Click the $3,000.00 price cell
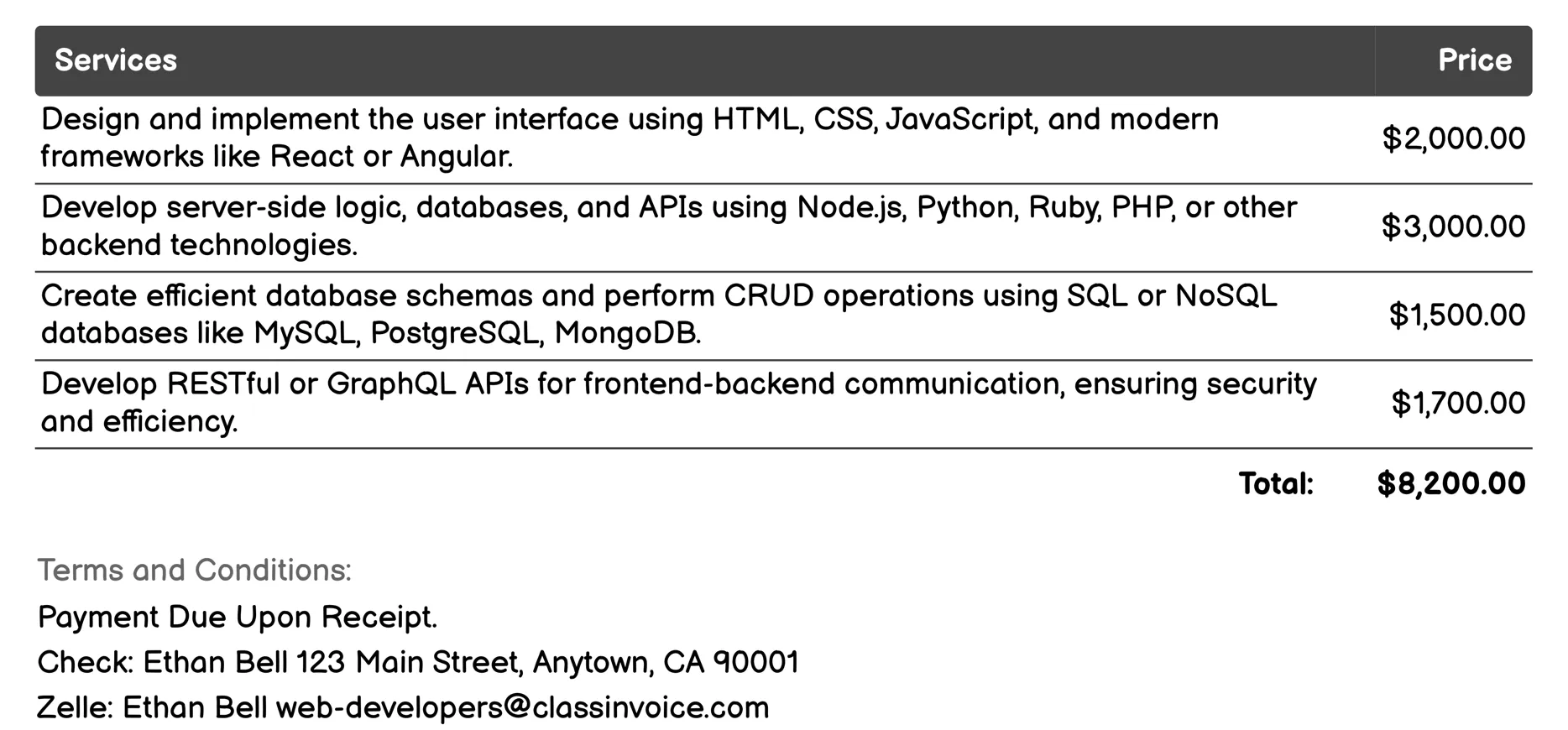 click(1453, 227)
